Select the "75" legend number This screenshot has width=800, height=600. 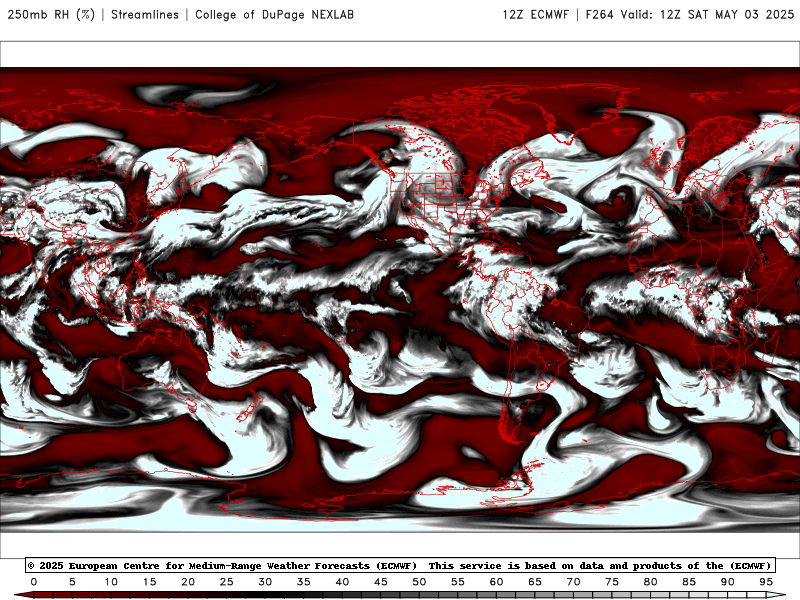(x=612, y=582)
